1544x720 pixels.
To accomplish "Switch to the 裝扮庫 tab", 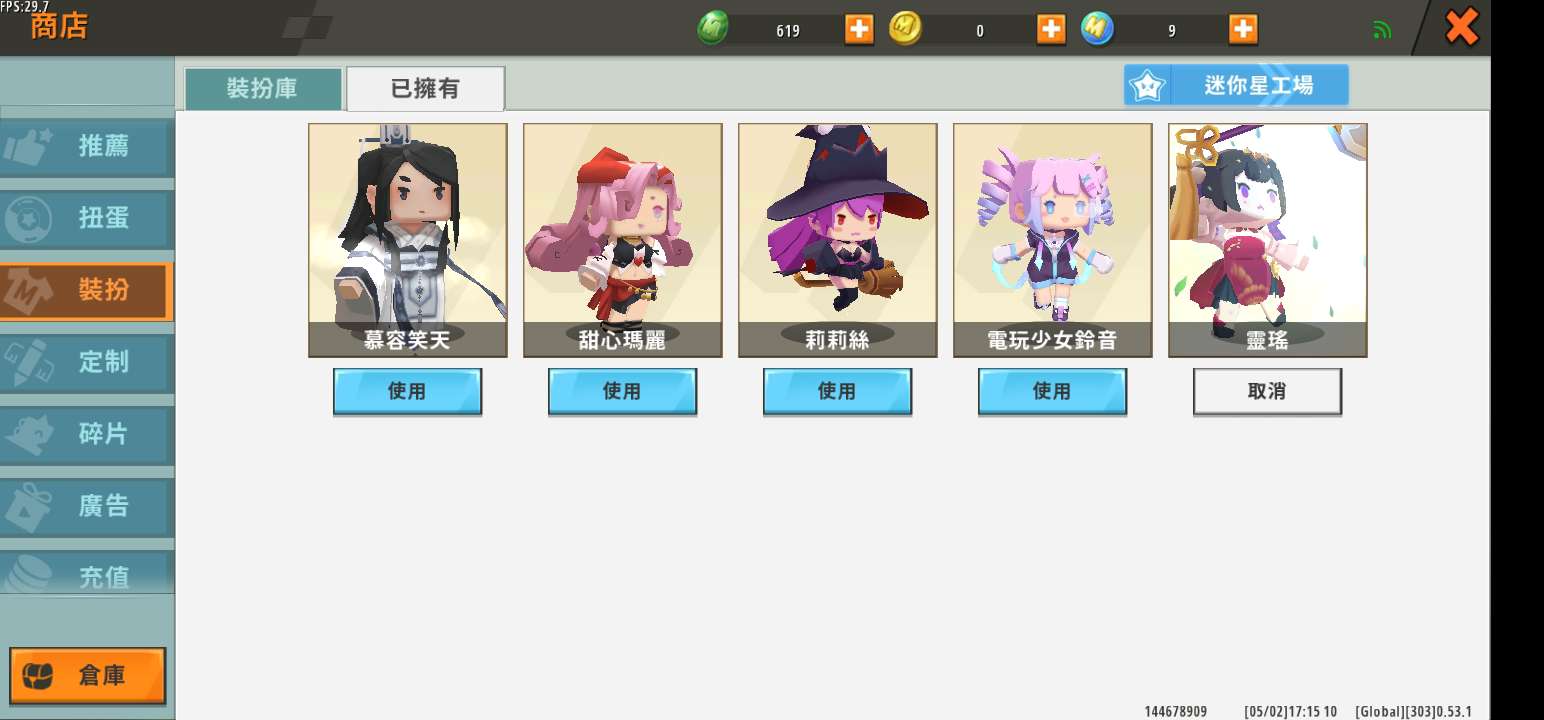I will tap(263, 88).
